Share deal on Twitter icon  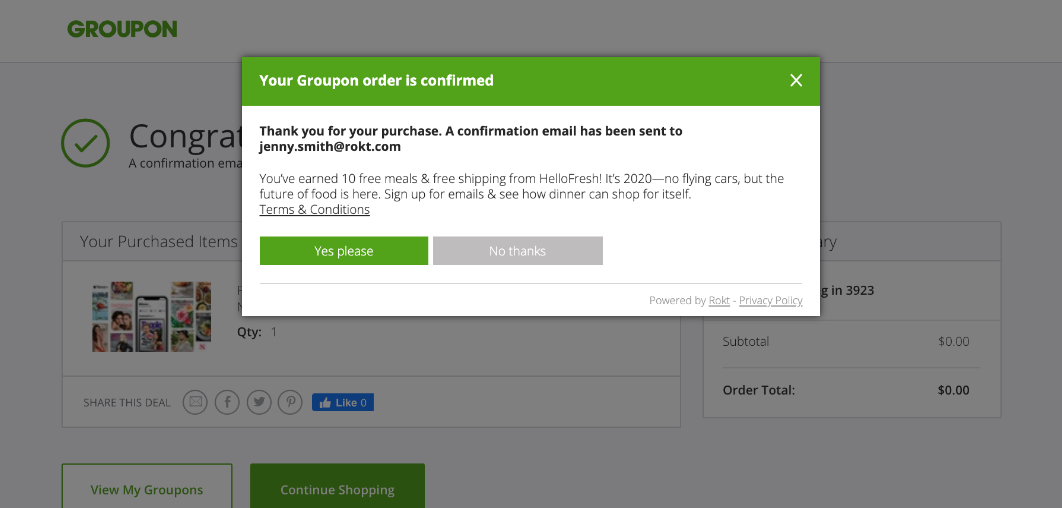coord(259,402)
